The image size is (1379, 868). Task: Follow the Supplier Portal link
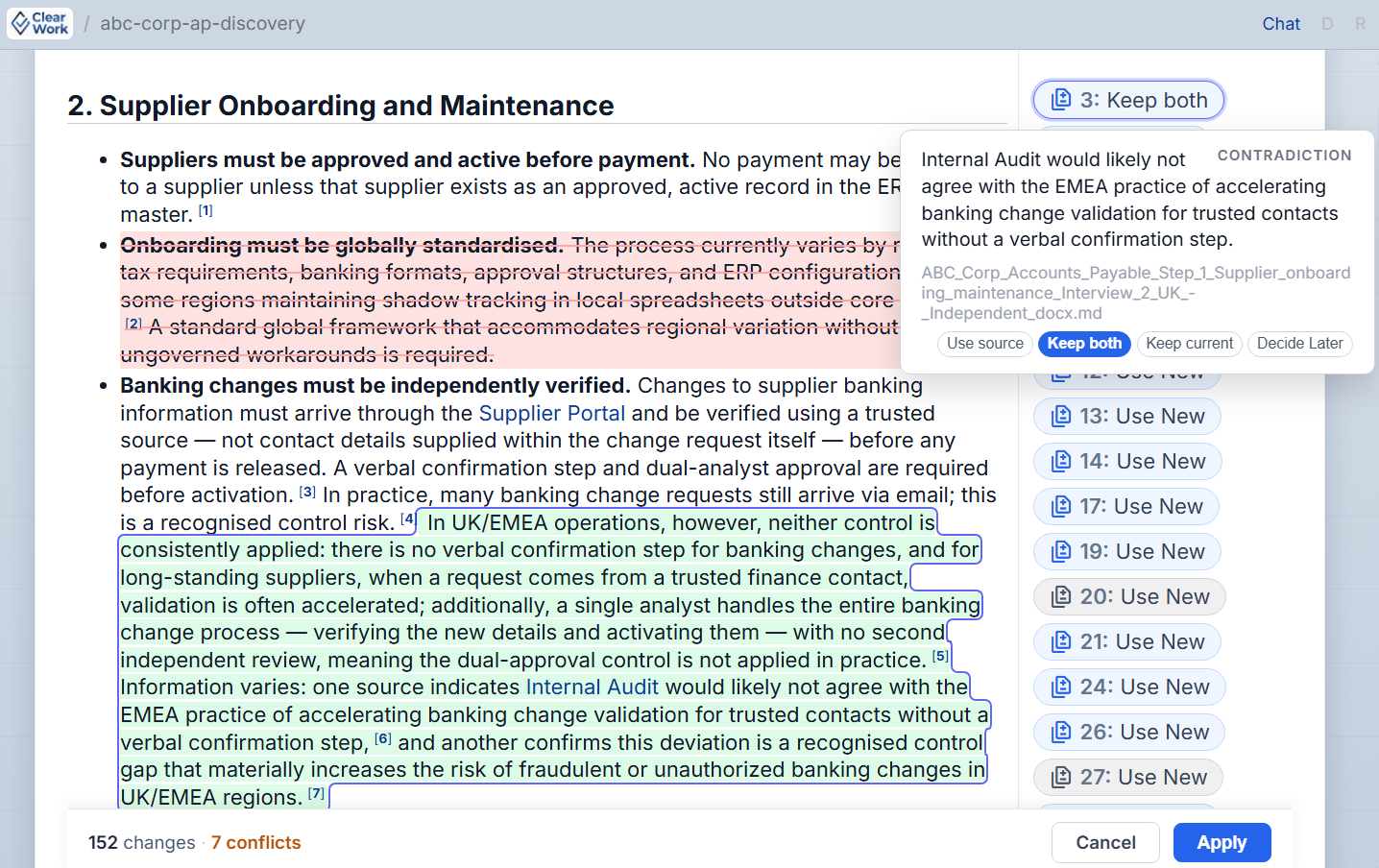[x=552, y=413]
